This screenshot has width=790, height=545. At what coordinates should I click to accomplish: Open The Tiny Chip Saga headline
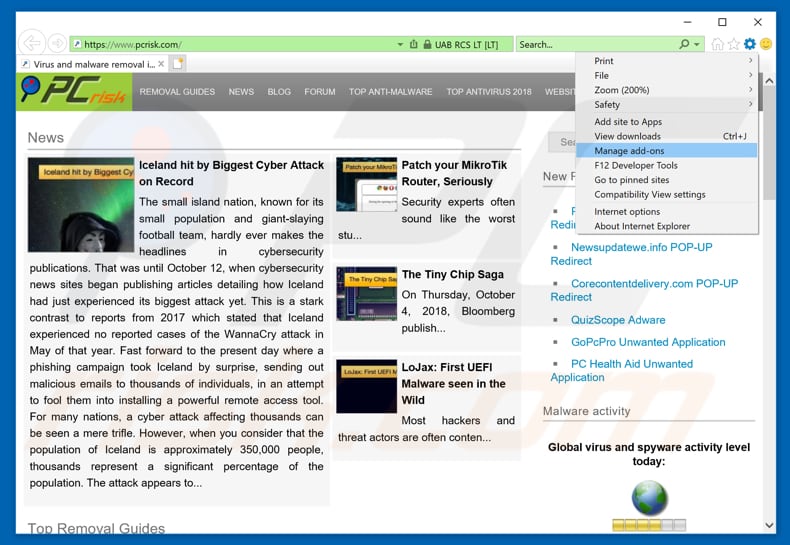click(x=452, y=275)
